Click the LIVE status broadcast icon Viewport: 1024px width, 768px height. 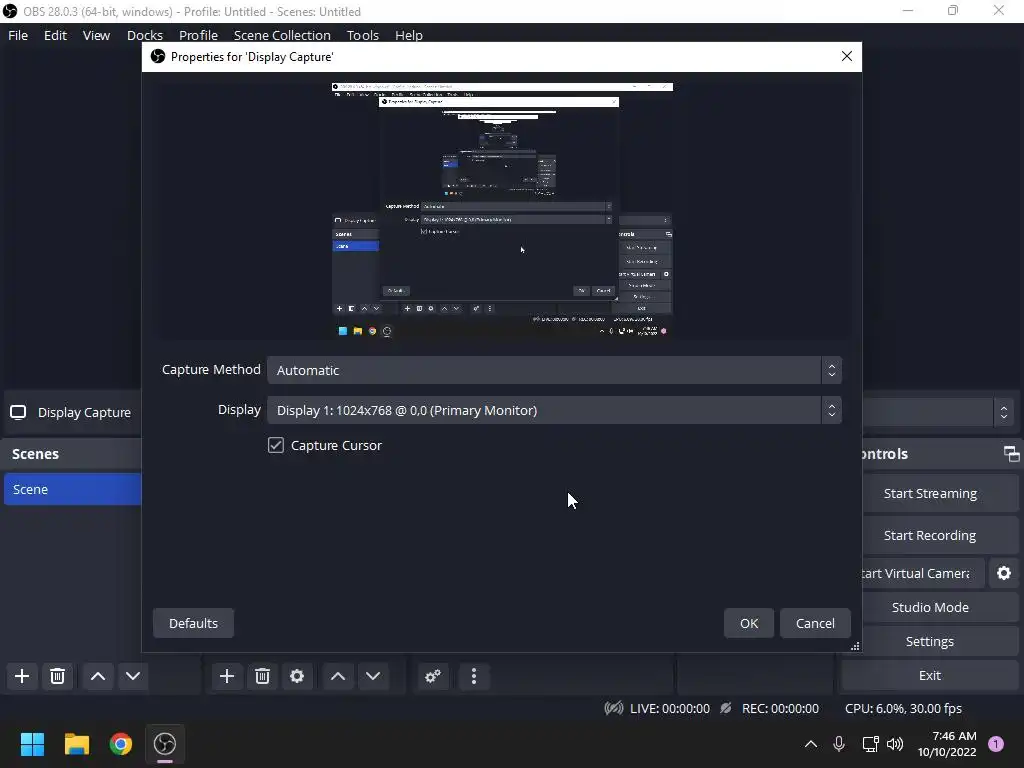(x=614, y=708)
